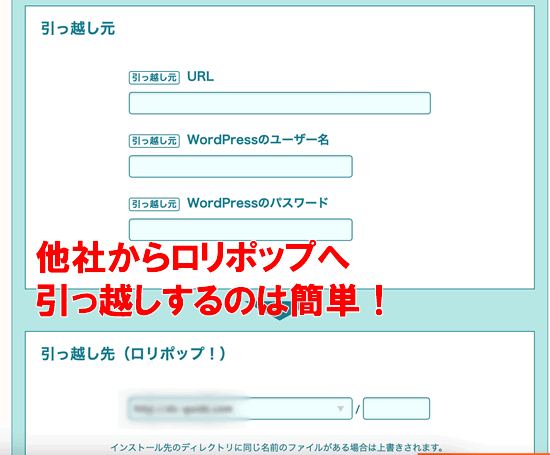Click the WordPressのパスワード label
This screenshot has height=455, width=550.
tap(258, 203)
